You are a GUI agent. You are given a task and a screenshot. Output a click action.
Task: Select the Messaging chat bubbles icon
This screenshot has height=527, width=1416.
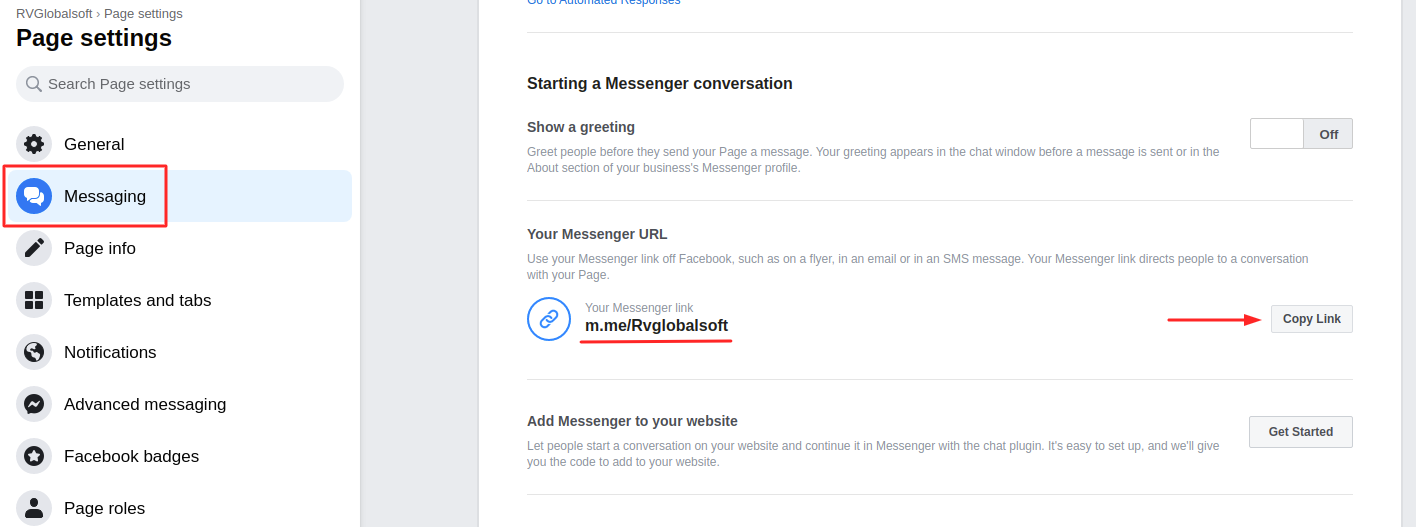pos(34,196)
